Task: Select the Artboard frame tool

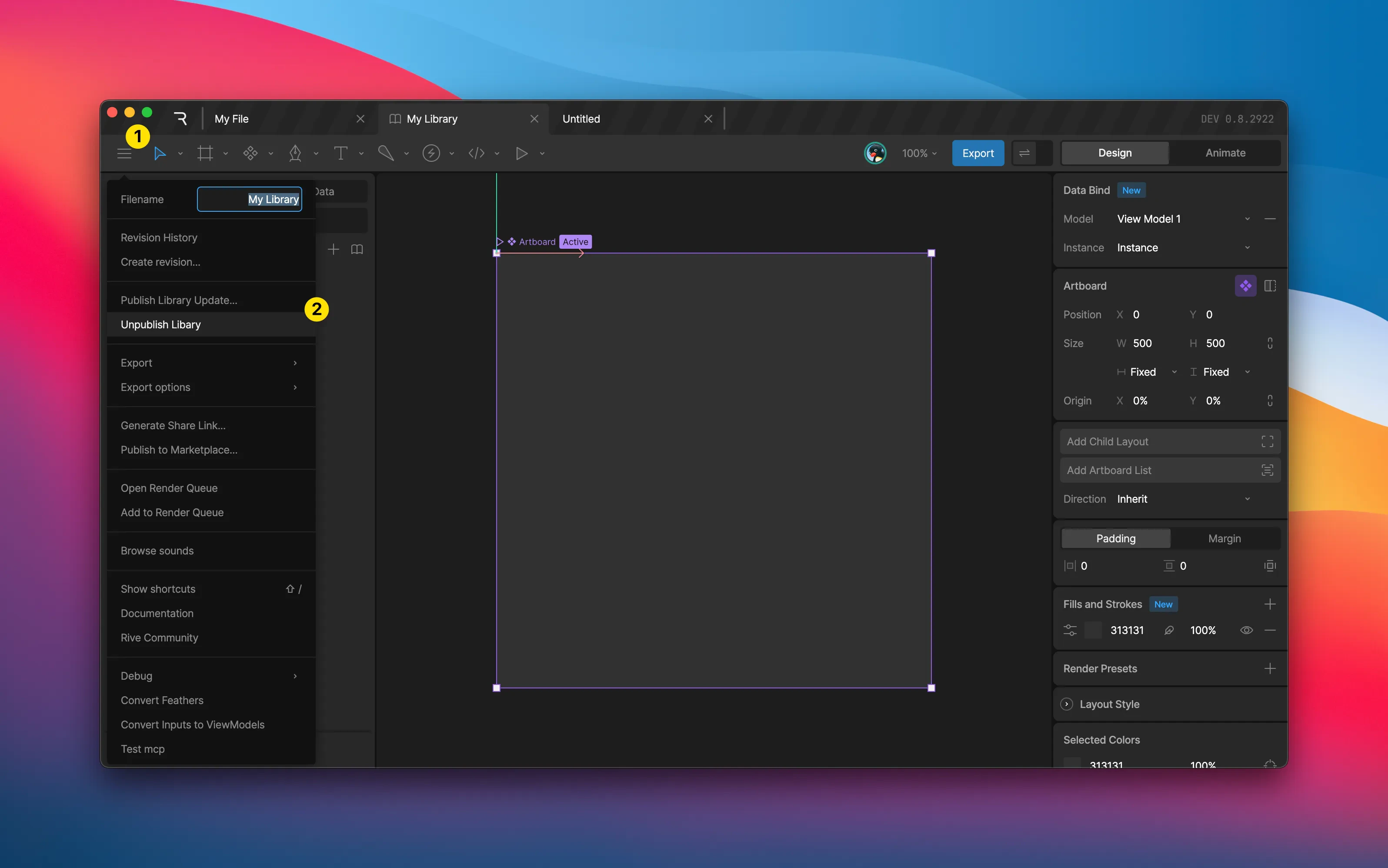Action: point(205,153)
